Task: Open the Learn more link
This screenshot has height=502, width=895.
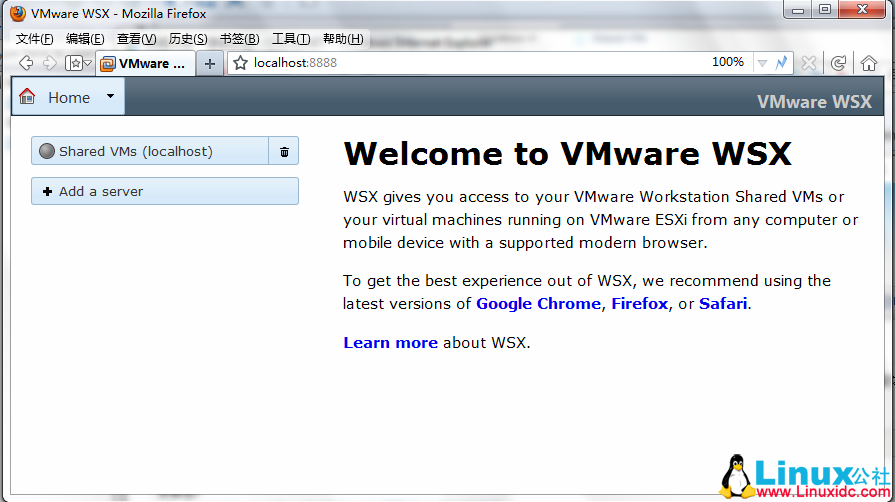Action: point(390,343)
